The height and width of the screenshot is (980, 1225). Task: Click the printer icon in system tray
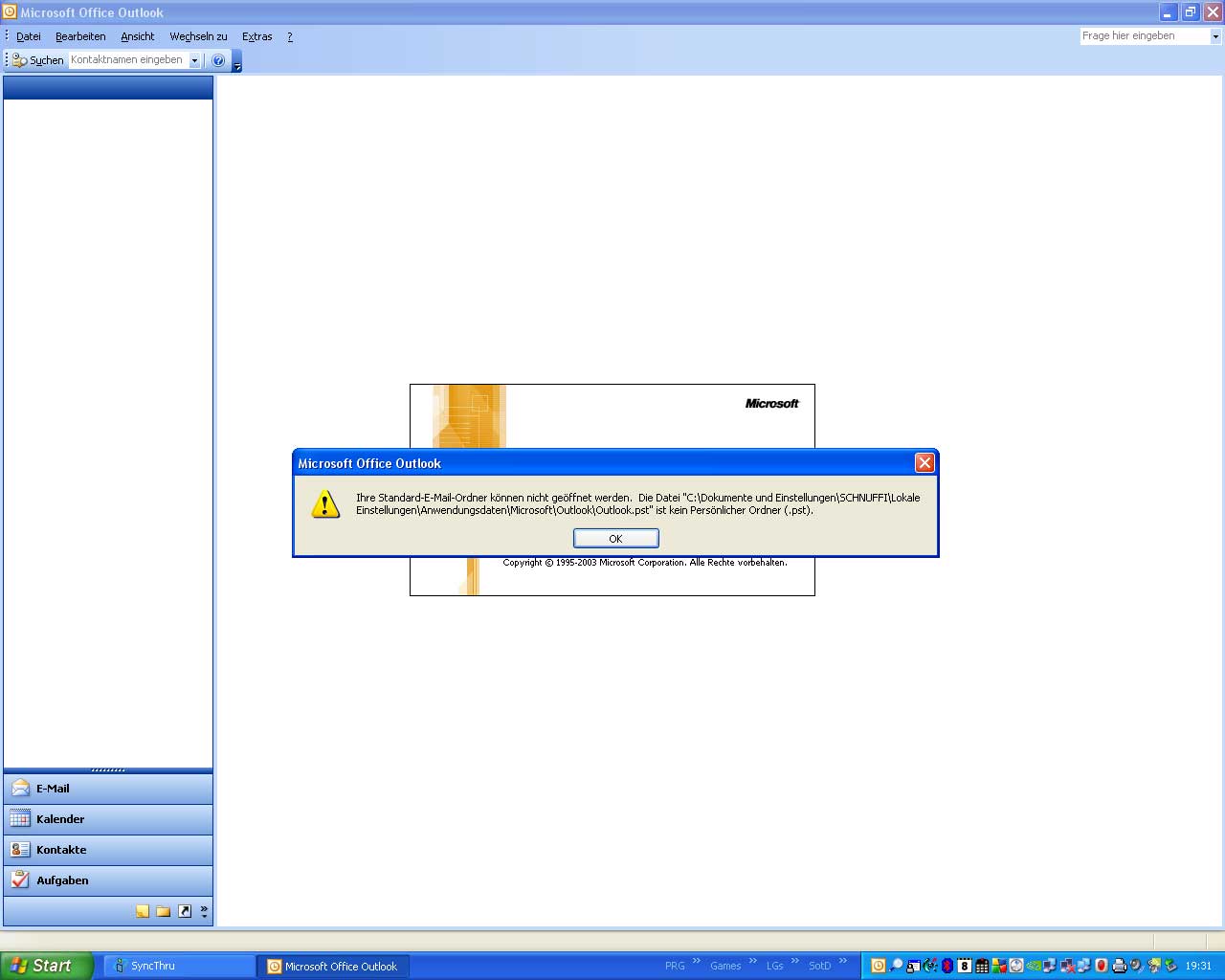(1120, 966)
